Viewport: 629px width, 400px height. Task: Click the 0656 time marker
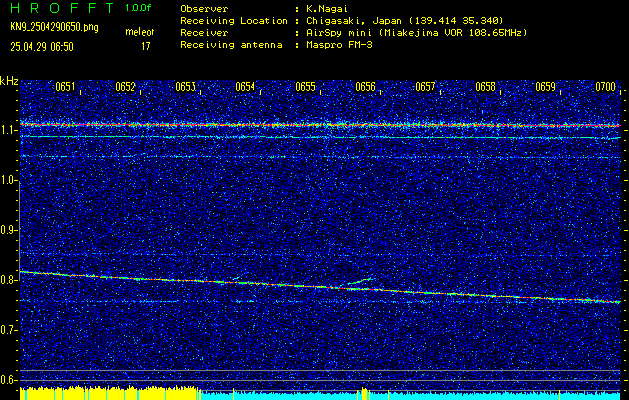tap(365, 87)
